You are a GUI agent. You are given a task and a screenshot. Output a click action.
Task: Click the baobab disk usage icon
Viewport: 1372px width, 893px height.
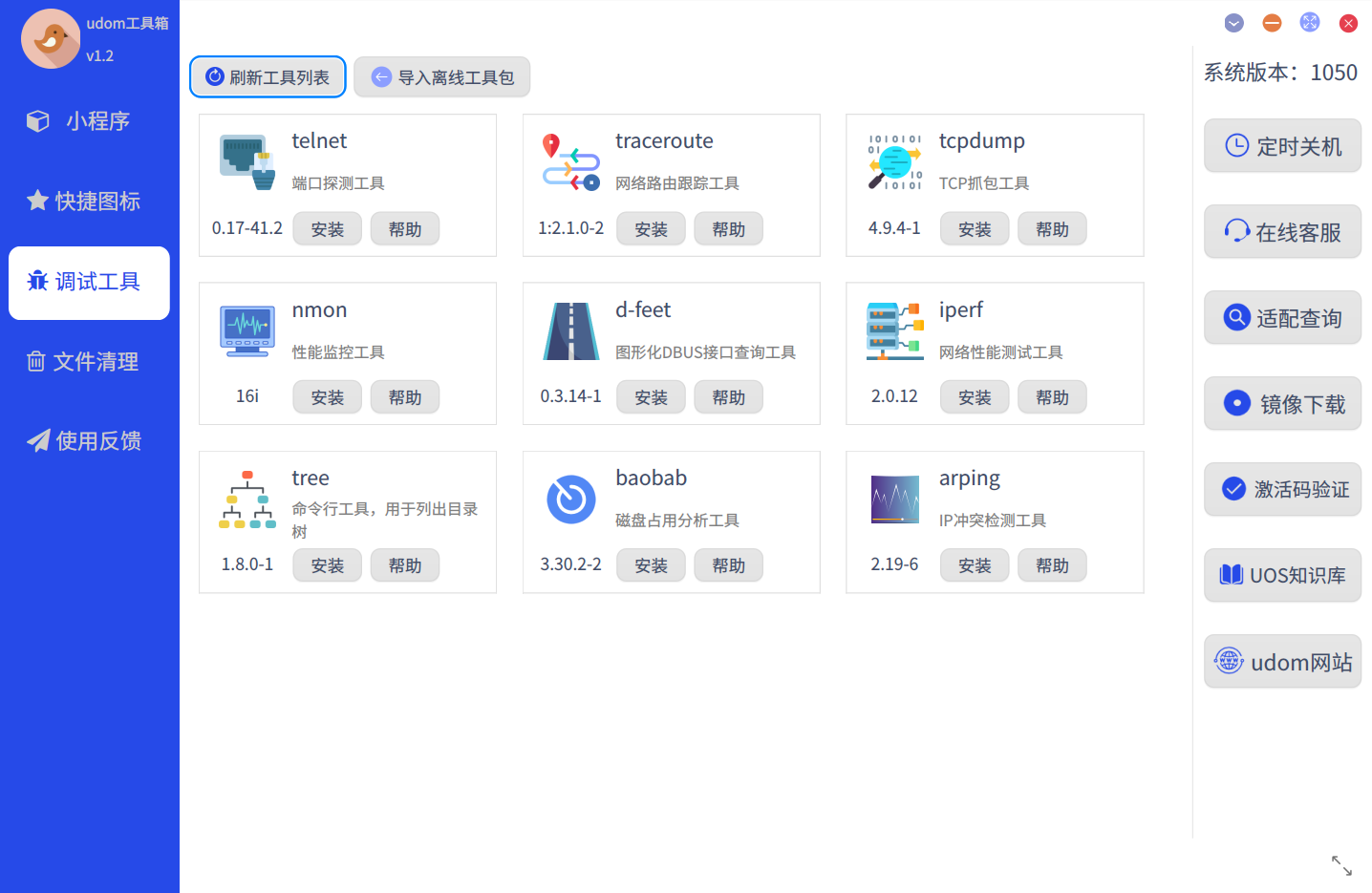(570, 500)
